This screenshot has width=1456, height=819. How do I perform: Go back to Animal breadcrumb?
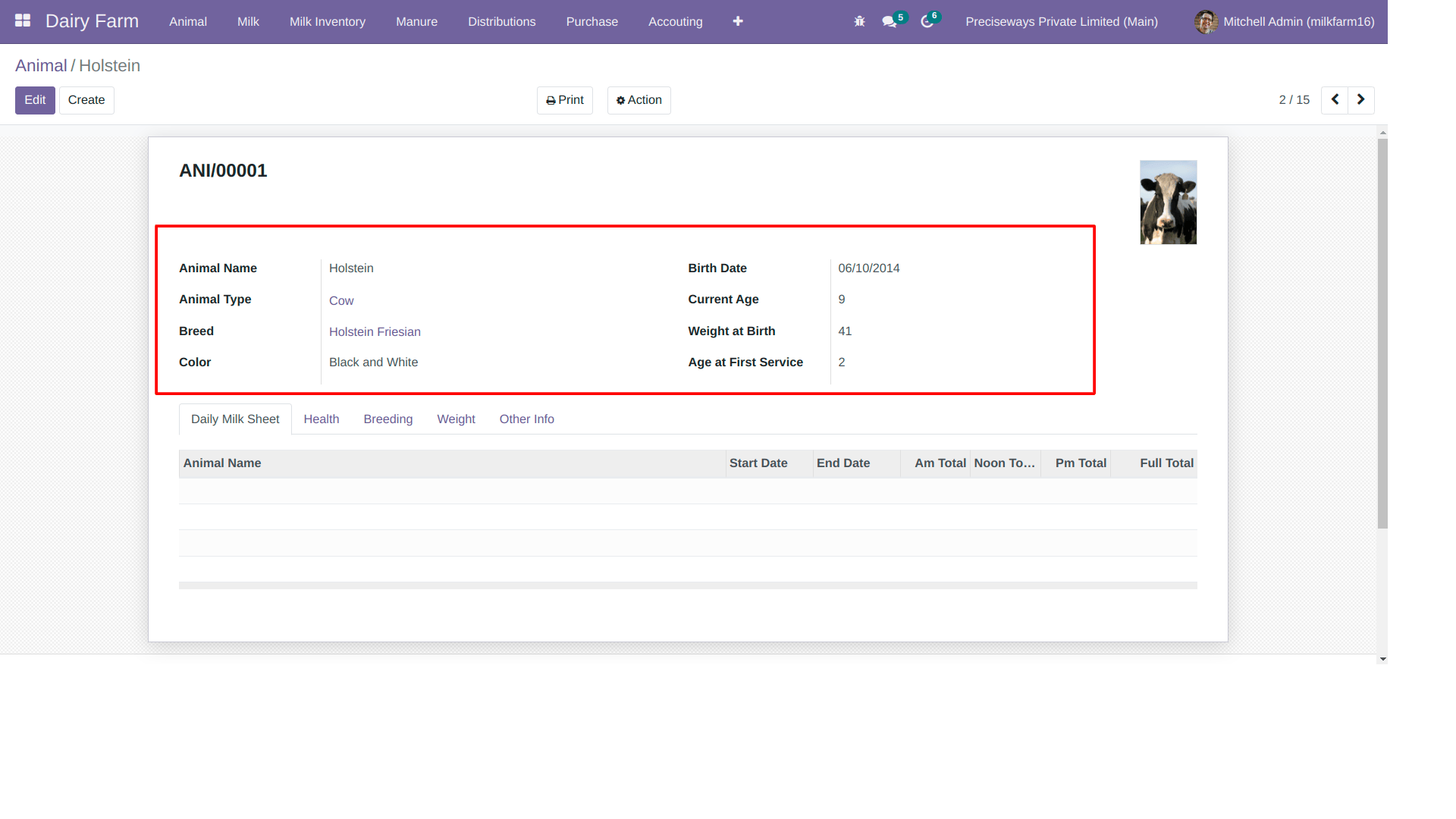(x=41, y=66)
